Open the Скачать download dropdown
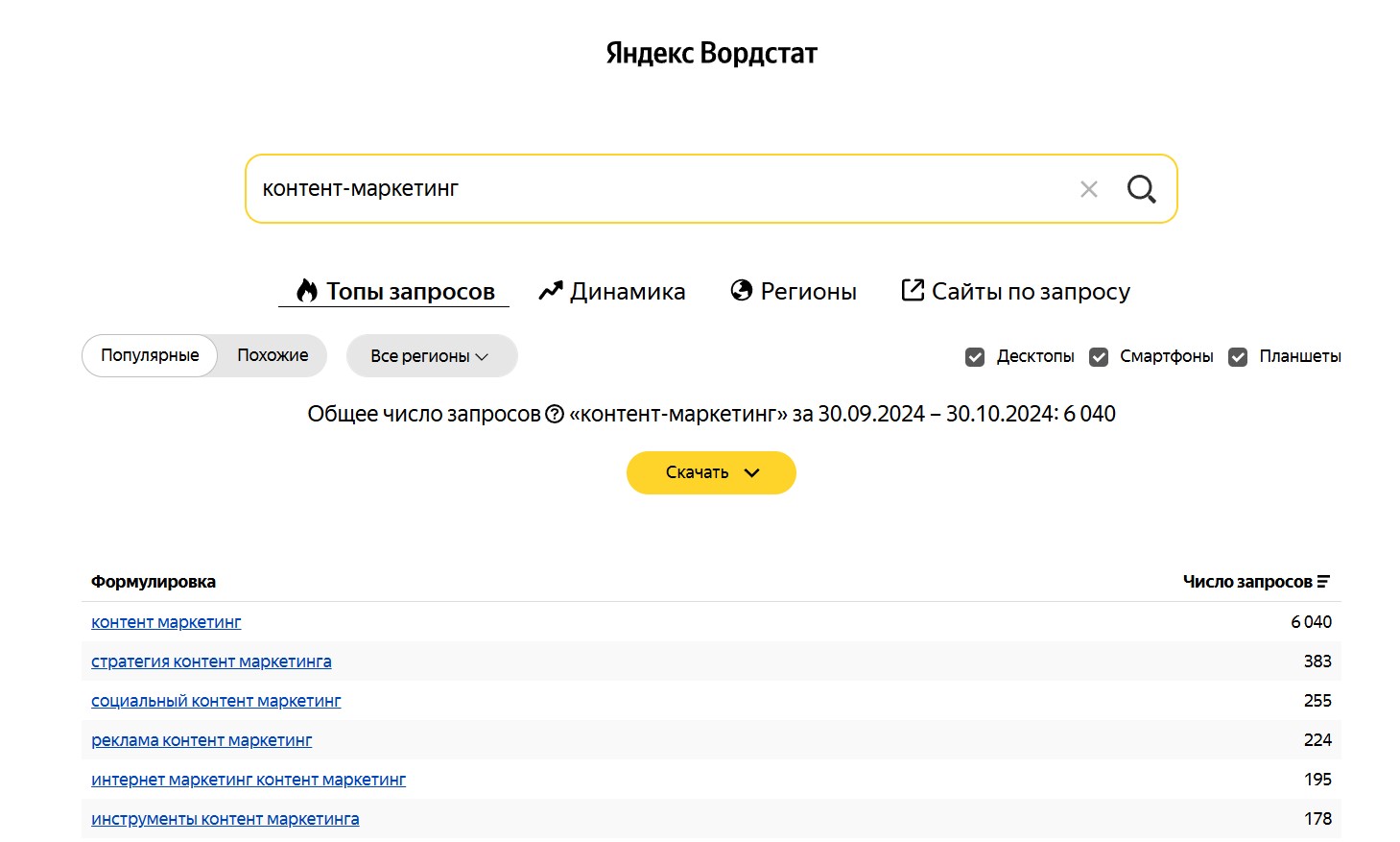The height and width of the screenshot is (842, 1400). [711, 472]
